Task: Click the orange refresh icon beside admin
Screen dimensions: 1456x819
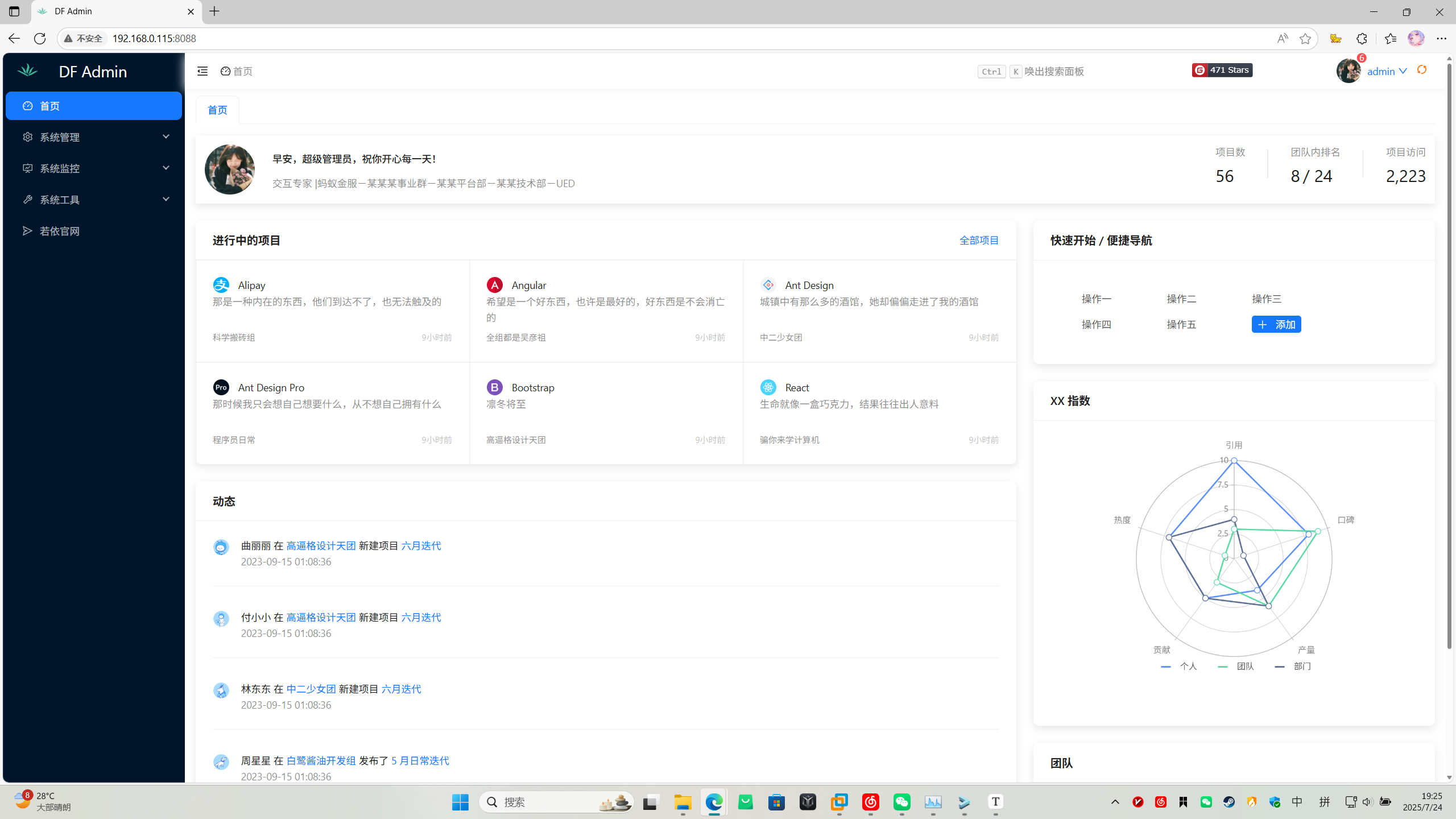Action: (1422, 69)
